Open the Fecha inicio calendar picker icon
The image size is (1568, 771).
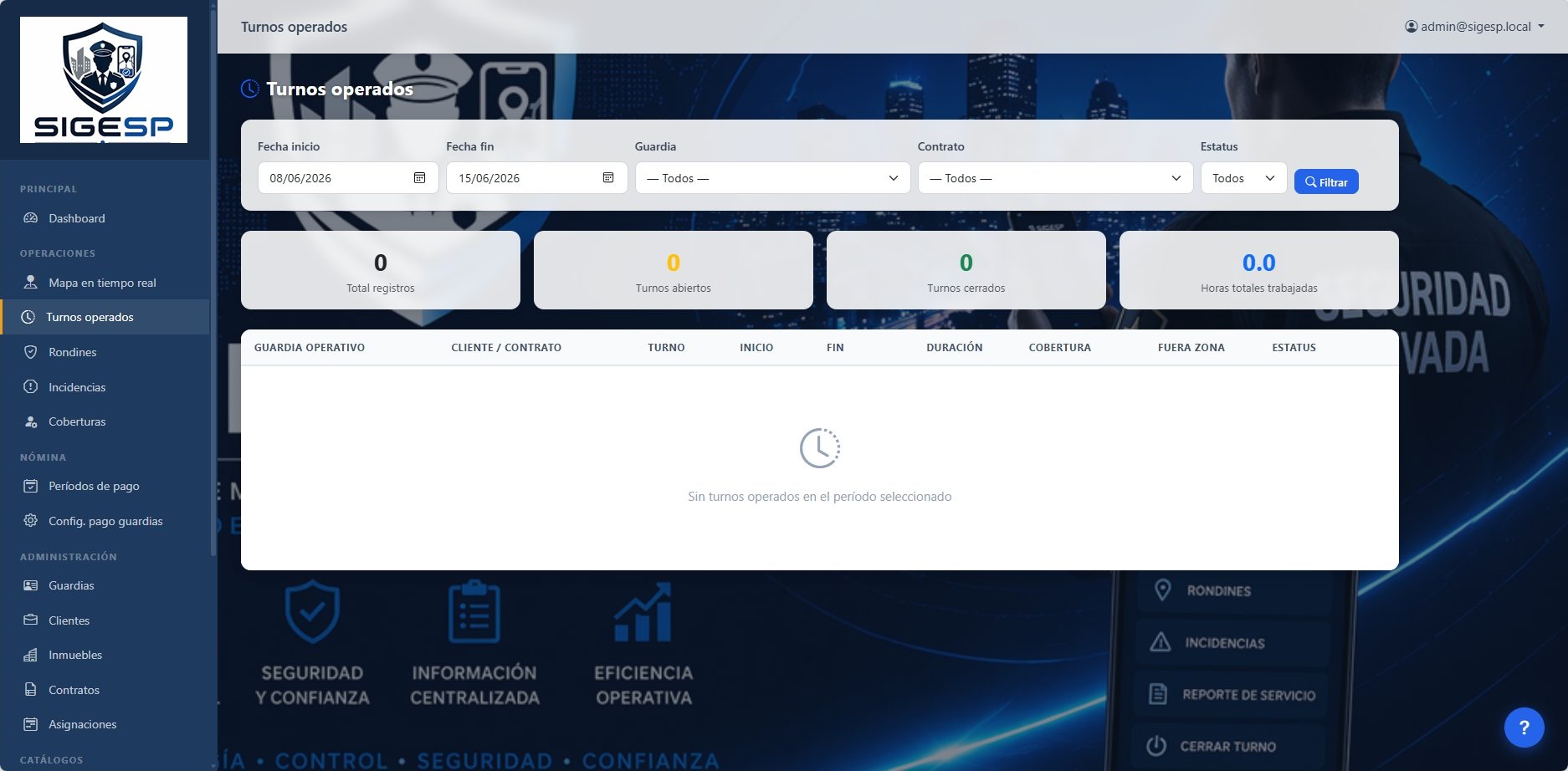tap(420, 178)
